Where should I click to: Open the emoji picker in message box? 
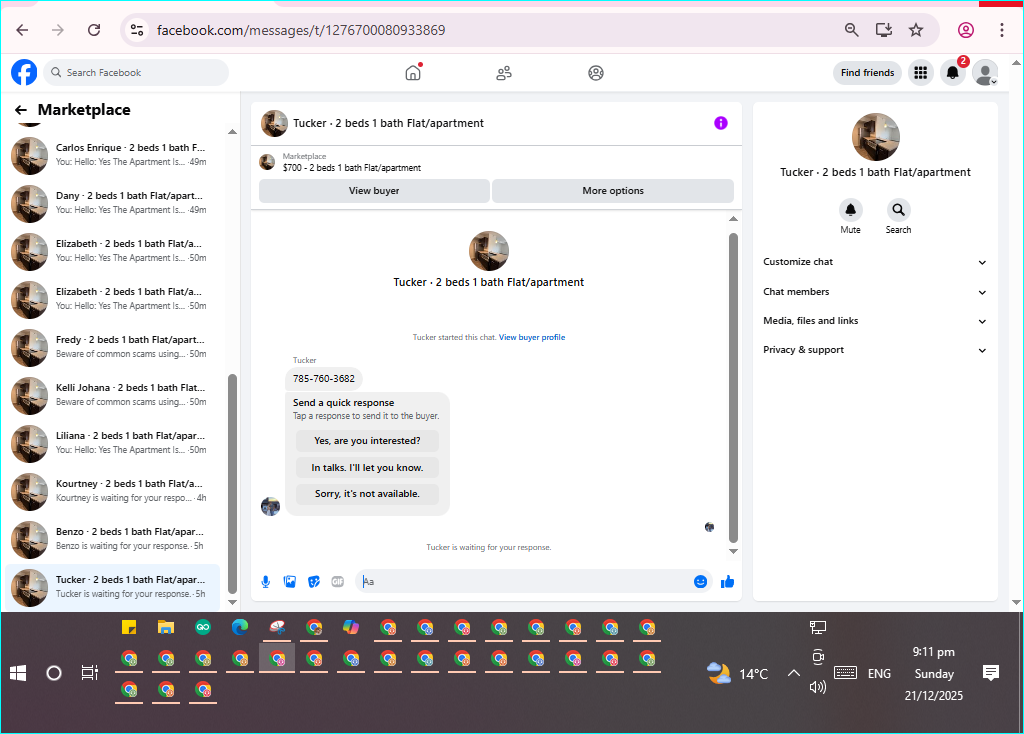[x=700, y=581]
